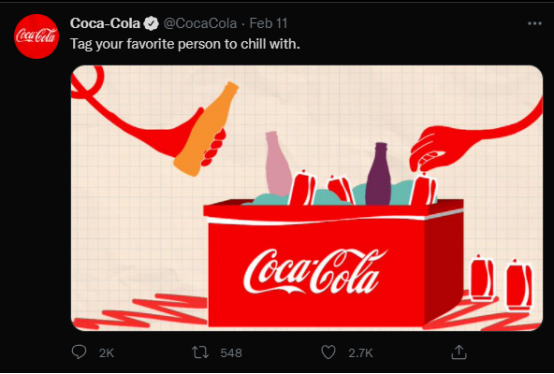The image size is (554, 374).
Task: Click the two cans beside the cooler
Action: (x=501, y=282)
